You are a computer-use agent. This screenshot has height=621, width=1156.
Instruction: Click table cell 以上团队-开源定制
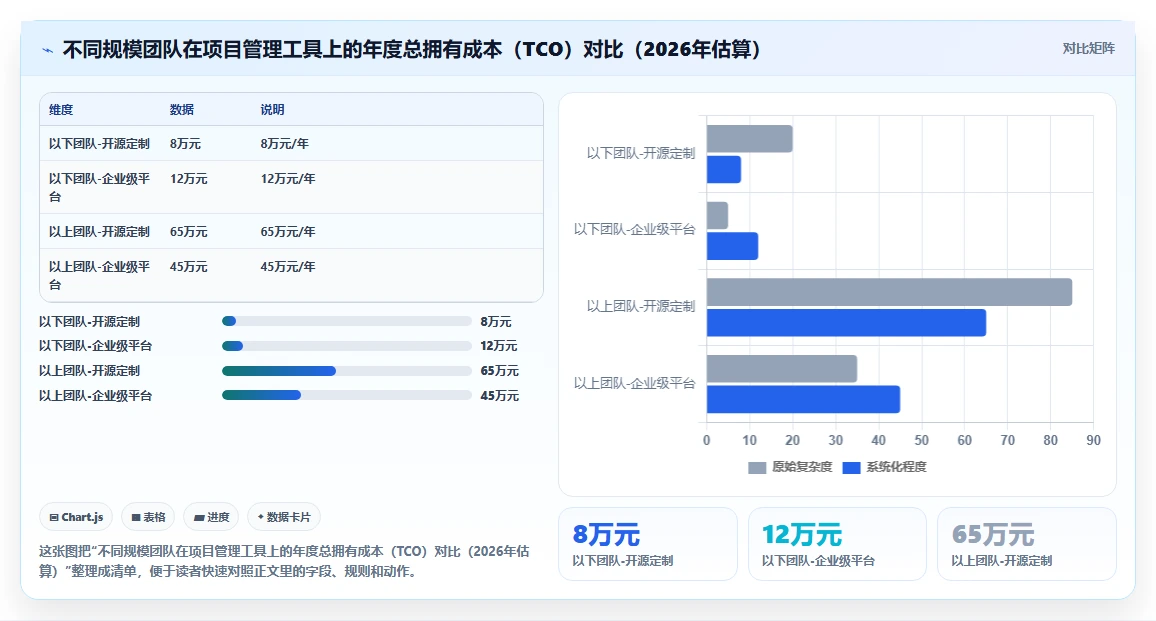pyautogui.click(x=100, y=232)
